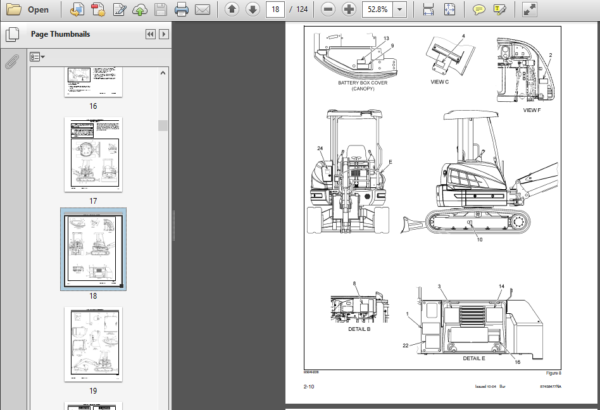Image resolution: width=600 pixels, height=410 pixels.
Task: Click the upload to cloud icon
Action: point(140,9)
